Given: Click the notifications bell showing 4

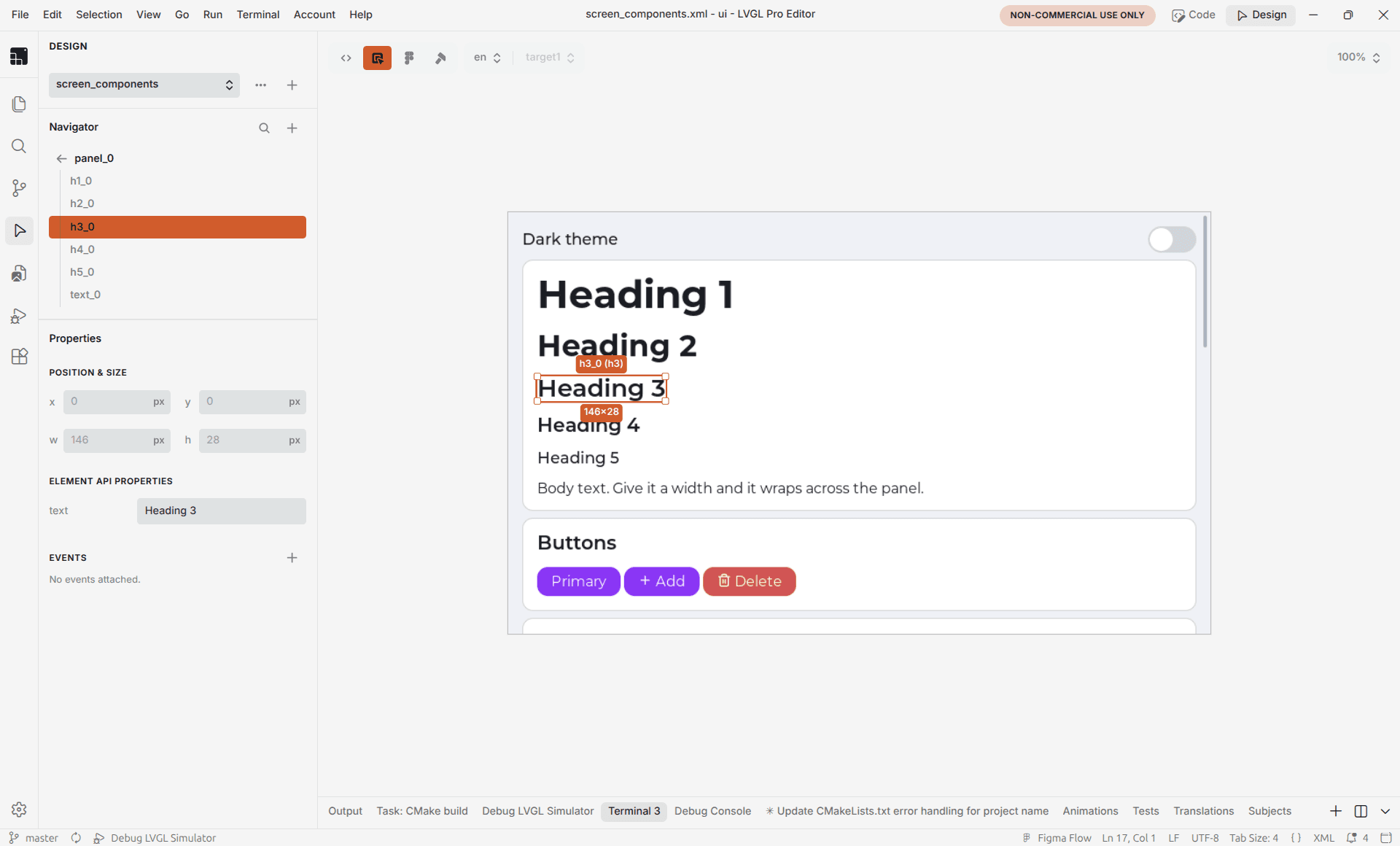Looking at the screenshot, I should 1357,838.
